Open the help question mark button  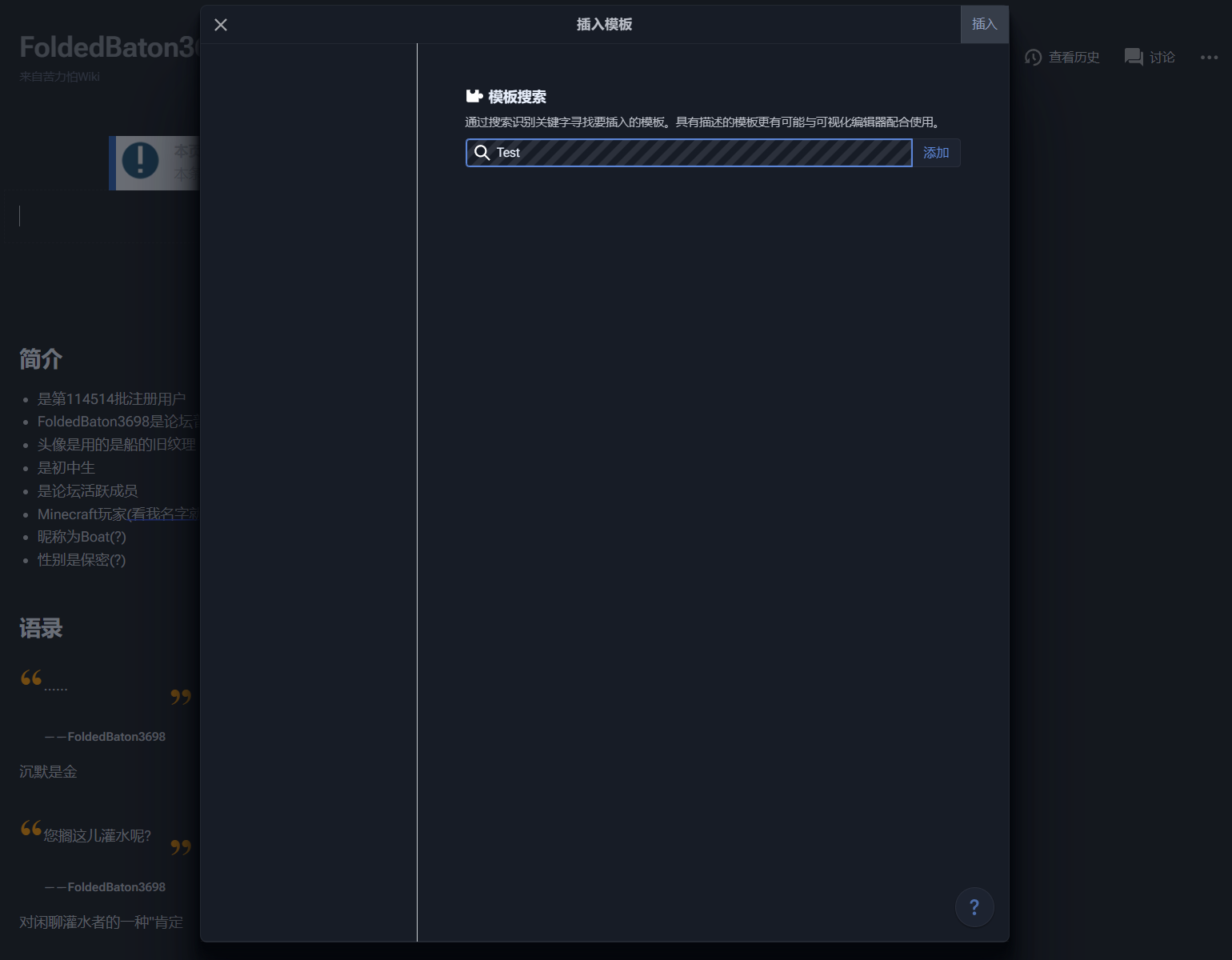tap(974, 907)
